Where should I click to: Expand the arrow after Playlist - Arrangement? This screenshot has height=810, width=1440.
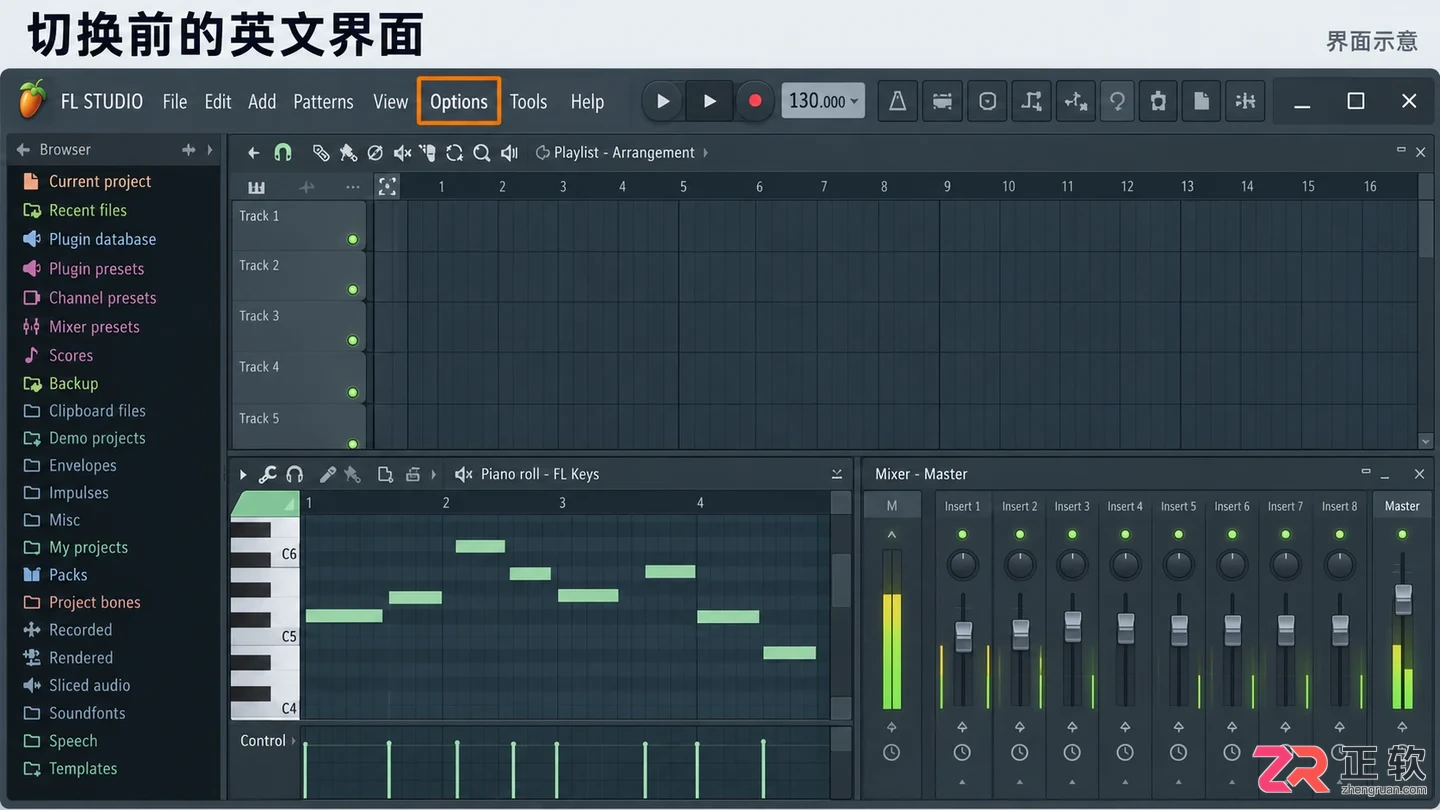pos(706,153)
